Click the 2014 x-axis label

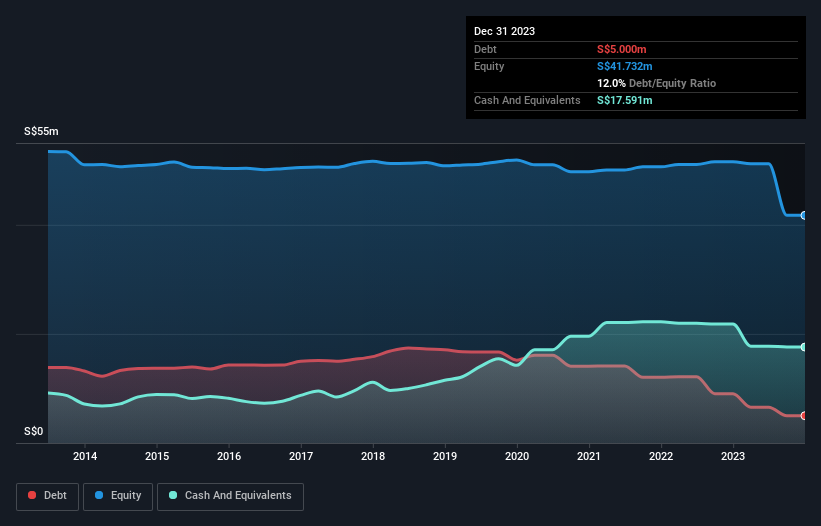point(85,456)
